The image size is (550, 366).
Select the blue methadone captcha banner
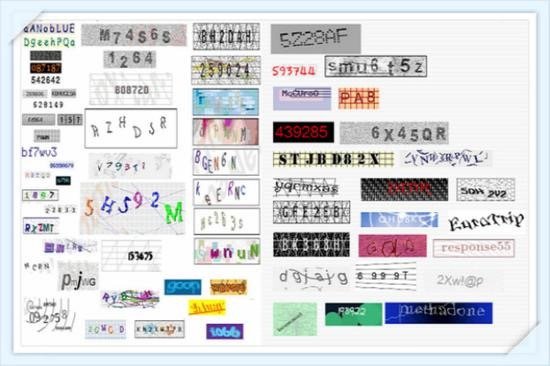[x=439, y=313]
